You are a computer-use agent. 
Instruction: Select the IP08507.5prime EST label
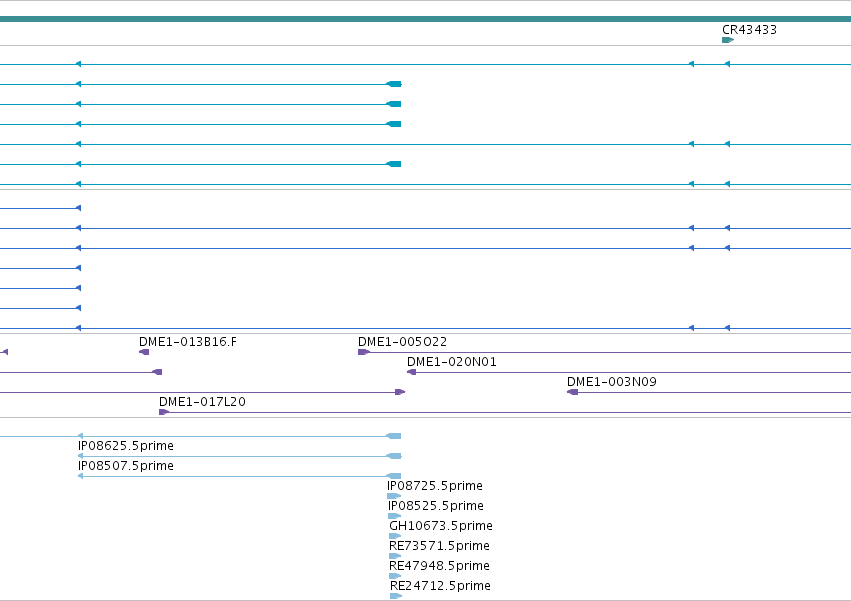(x=126, y=466)
